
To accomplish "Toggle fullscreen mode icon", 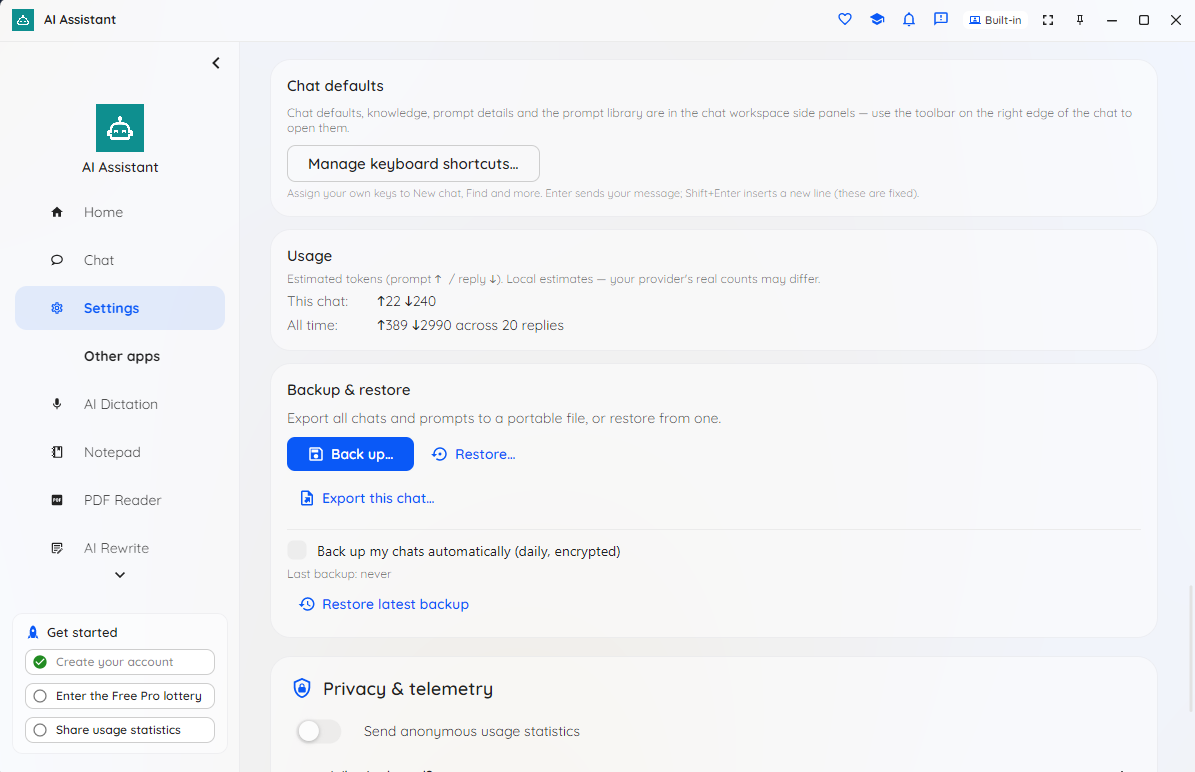I will click(1048, 20).
